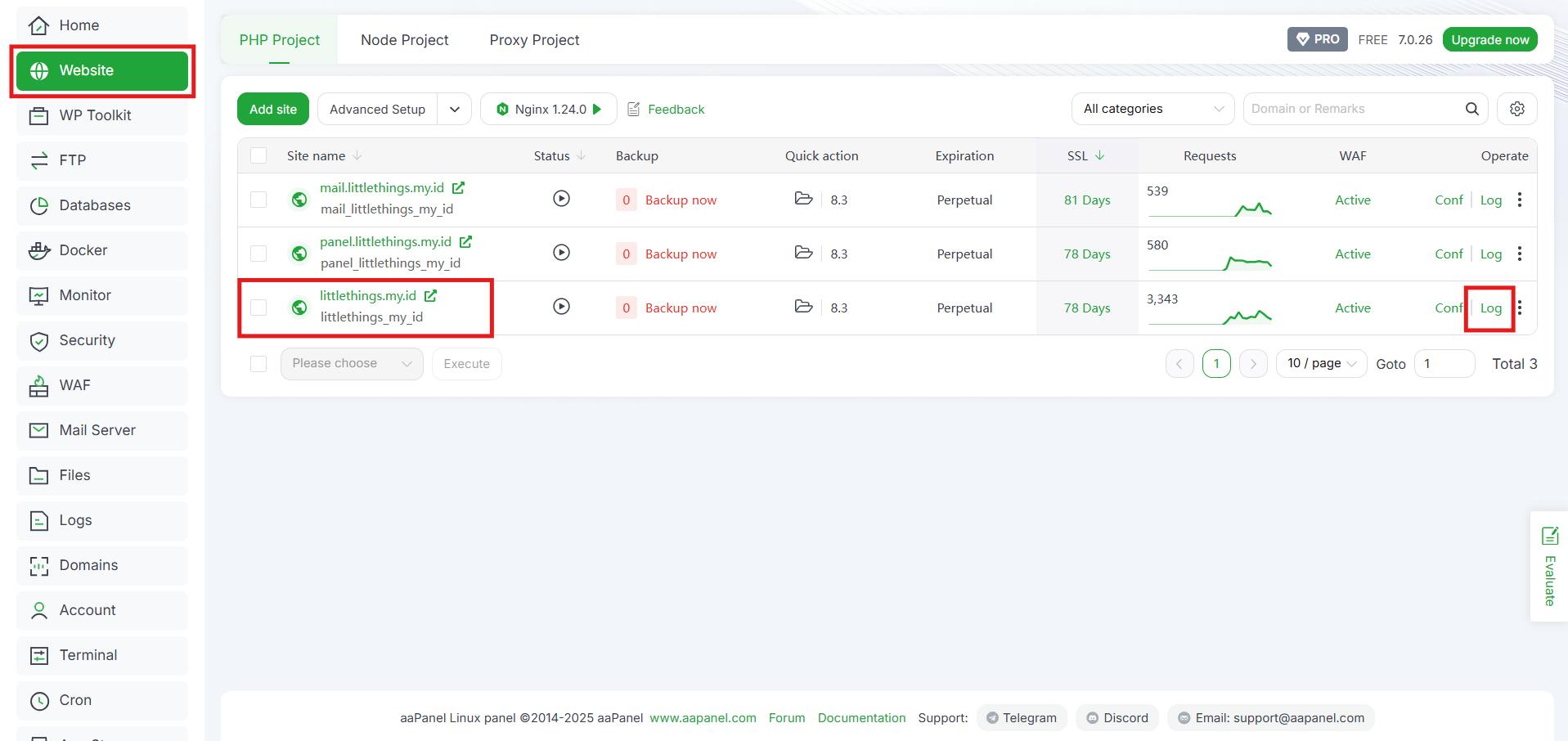Open the Docker section
Image resolution: width=1568 pixels, height=741 pixels.
pos(101,250)
